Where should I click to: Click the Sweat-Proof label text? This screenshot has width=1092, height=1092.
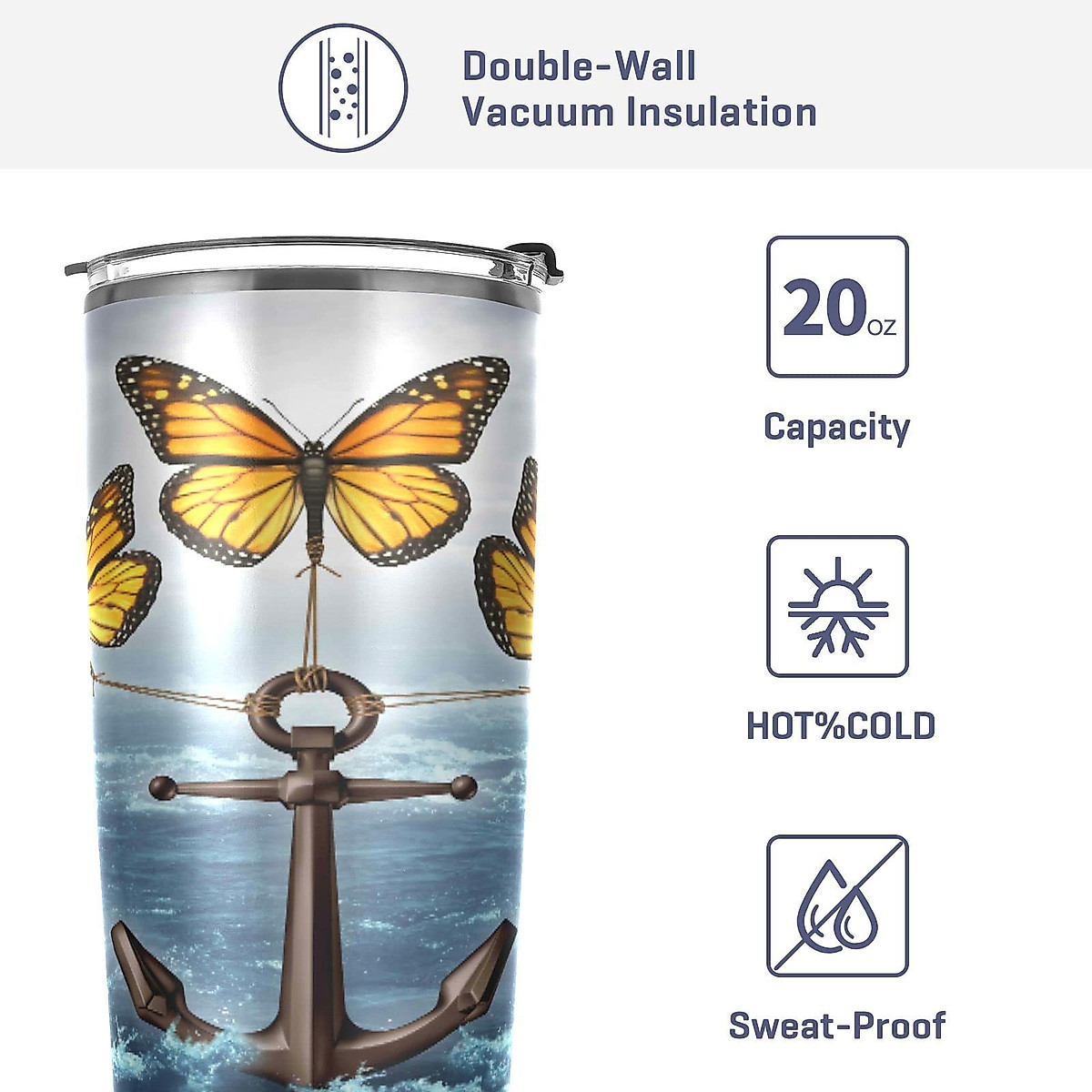pos(837,1026)
